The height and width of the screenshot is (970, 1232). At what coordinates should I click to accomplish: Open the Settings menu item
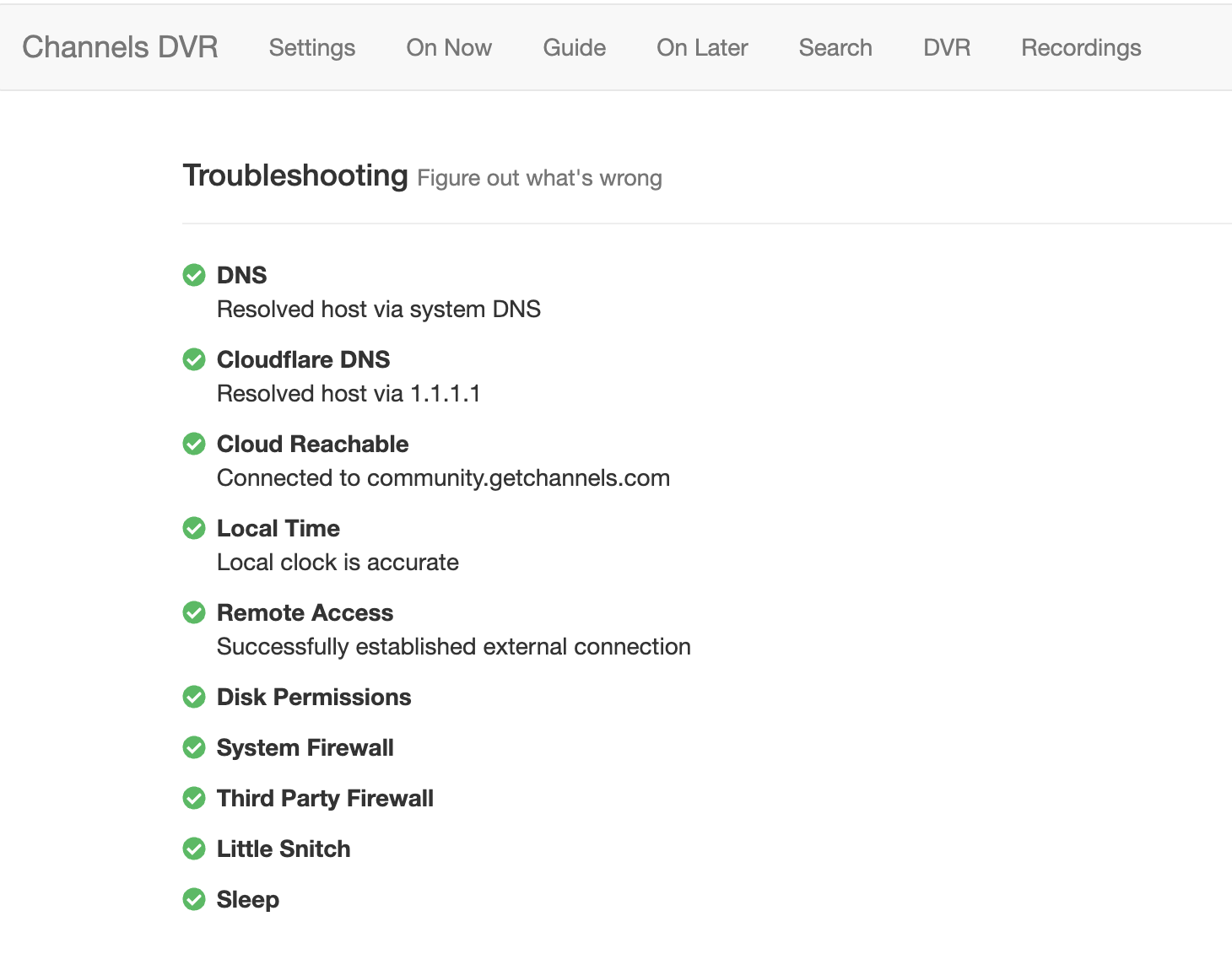coord(312,47)
